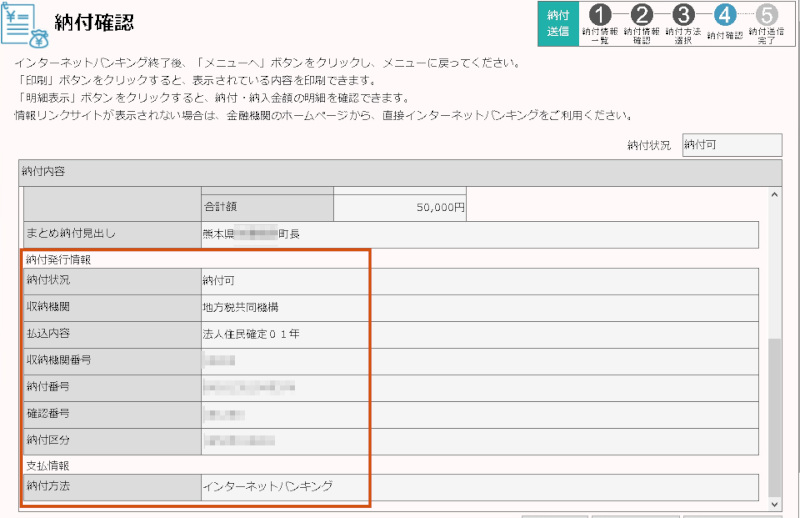800x518 pixels.
Task: Click the 合計額 label cell
Action: (267, 207)
